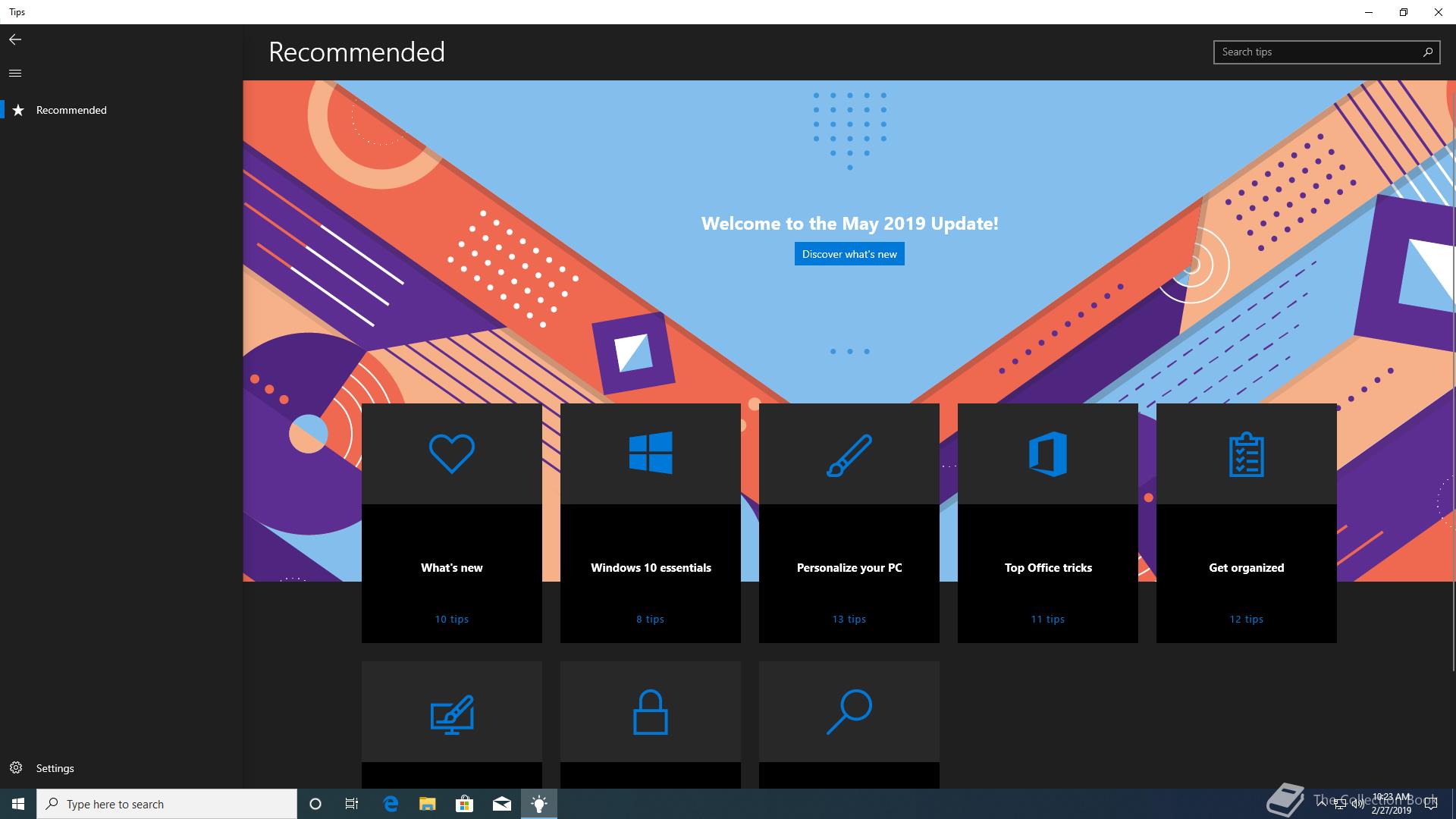This screenshot has width=1456, height=819.
Task: Click the search magnifier button
Action: point(1428,52)
